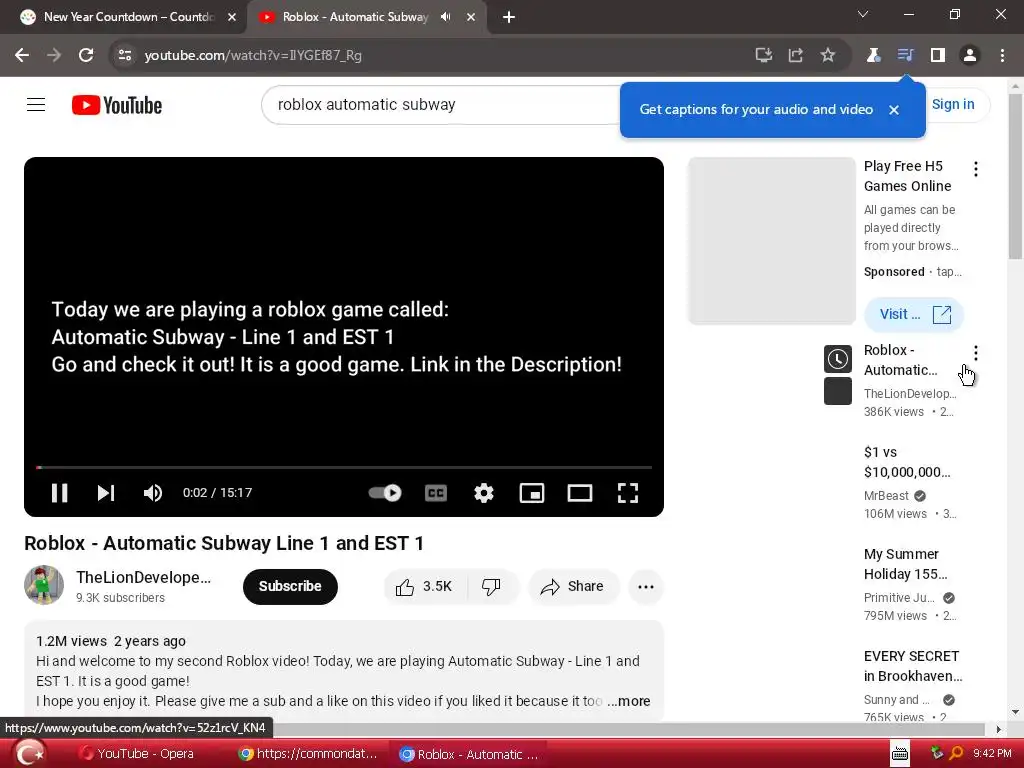Mute the video volume speaker icon
The height and width of the screenshot is (768, 1024).
[x=153, y=493]
